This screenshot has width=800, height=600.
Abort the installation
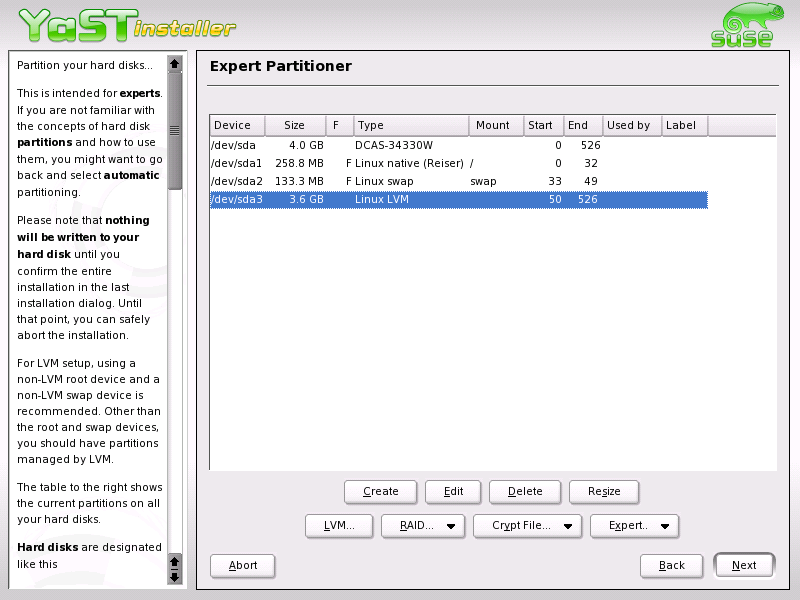242,565
